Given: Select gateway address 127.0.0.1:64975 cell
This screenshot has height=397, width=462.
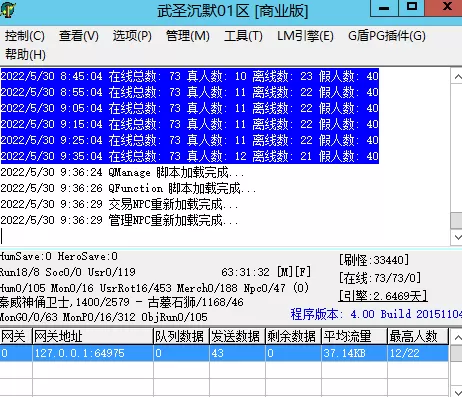Looking at the screenshot, I should pyautogui.click(x=93, y=353).
